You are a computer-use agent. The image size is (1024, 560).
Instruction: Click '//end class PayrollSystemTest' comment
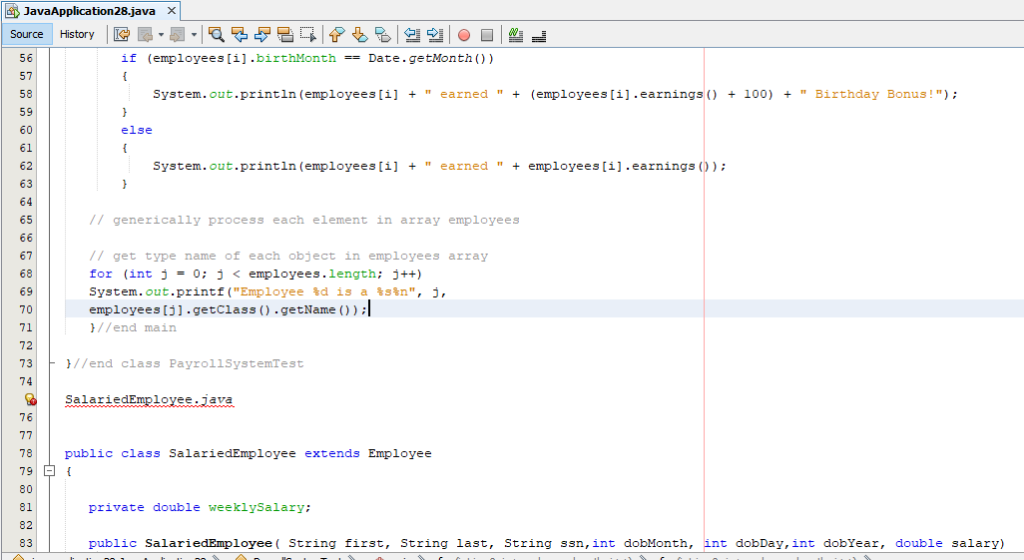188,364
